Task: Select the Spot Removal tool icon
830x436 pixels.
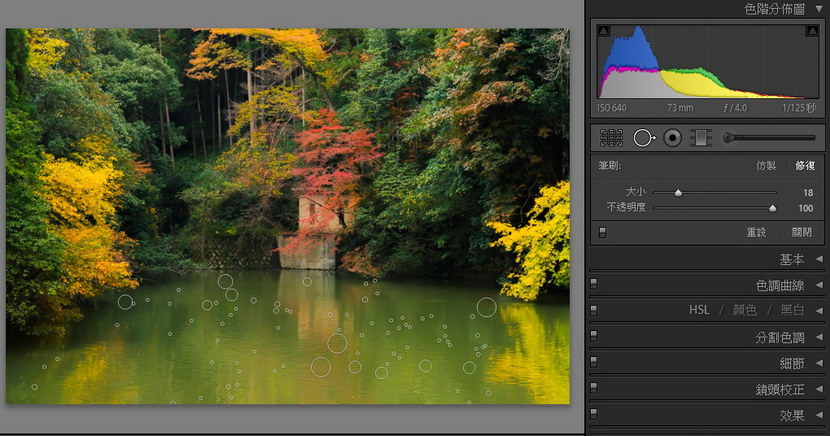Action: [644, 138]
